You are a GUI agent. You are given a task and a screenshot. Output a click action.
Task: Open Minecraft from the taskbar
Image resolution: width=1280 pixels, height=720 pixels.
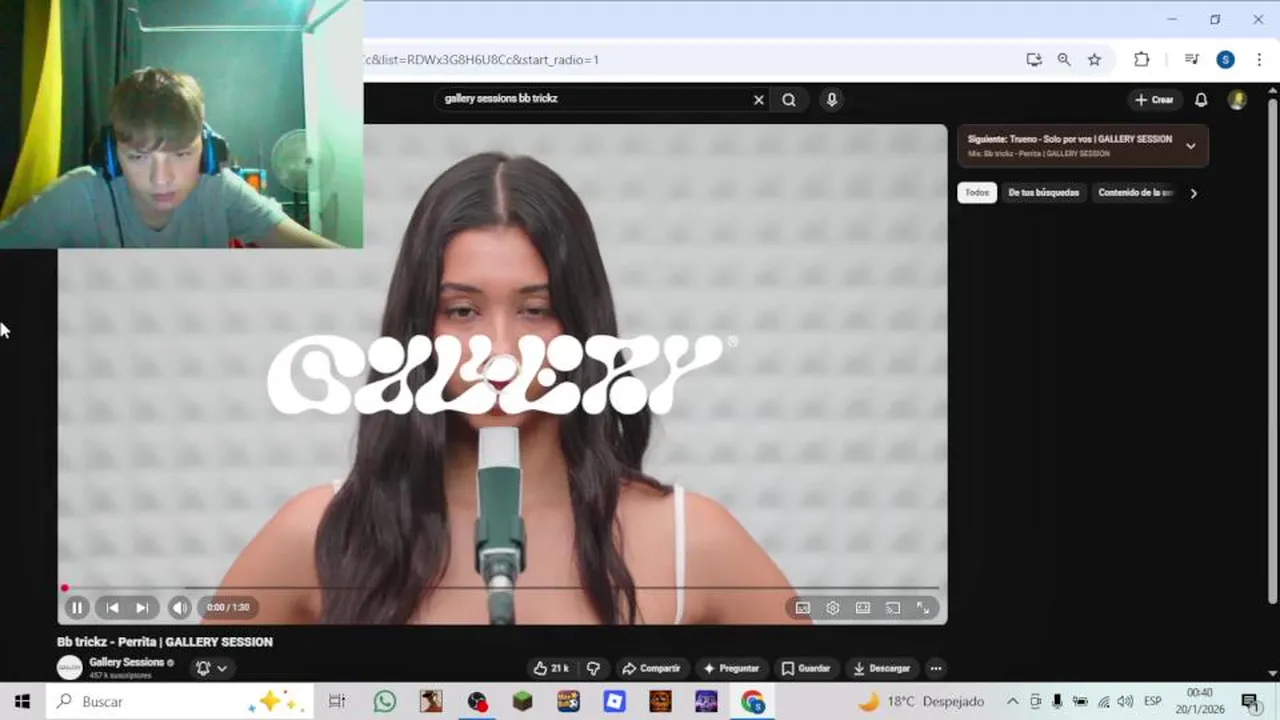[x=522, y=702]
